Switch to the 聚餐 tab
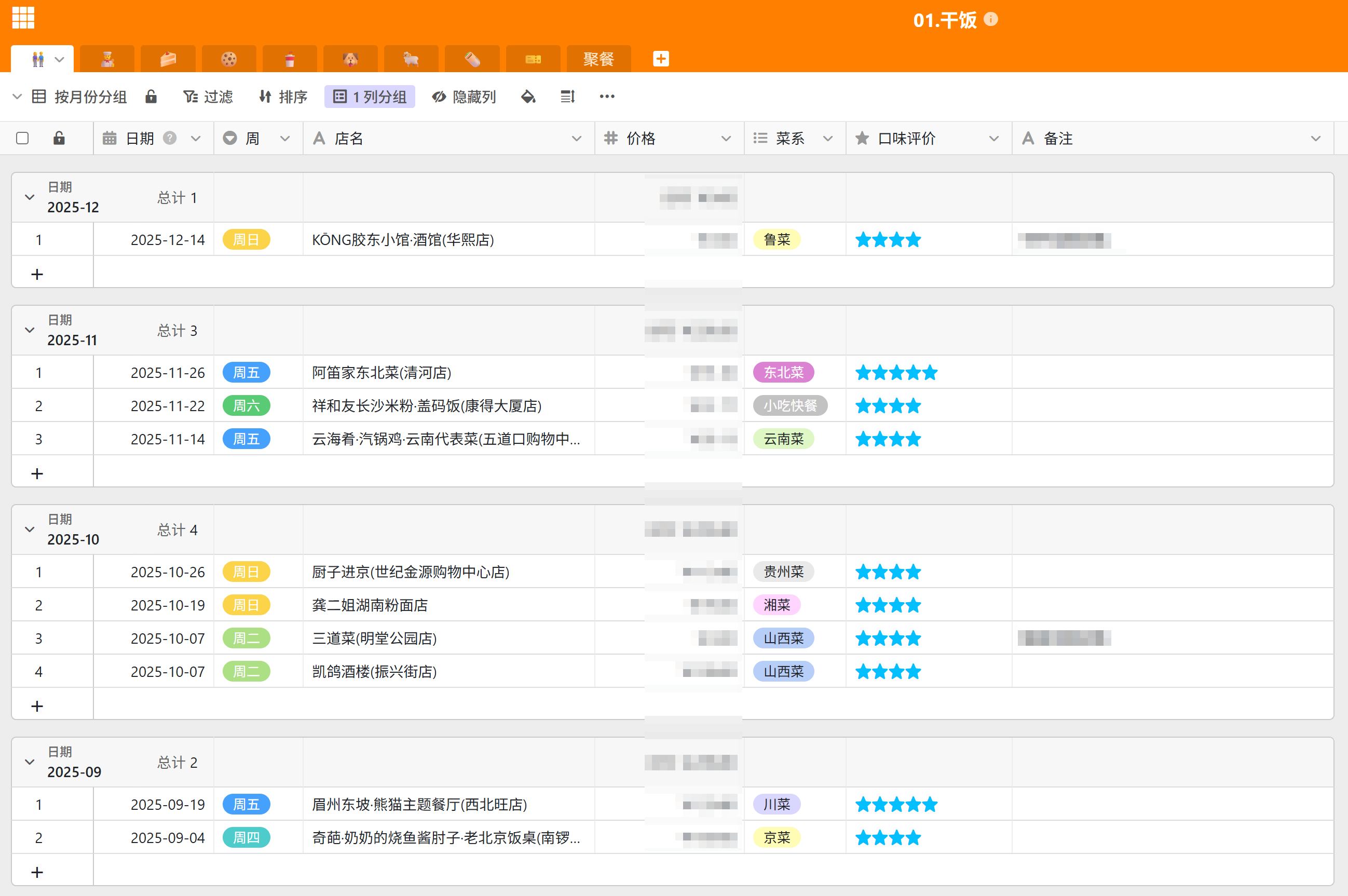The height and width of the screenshot is (896, 1348). point(598,59)
